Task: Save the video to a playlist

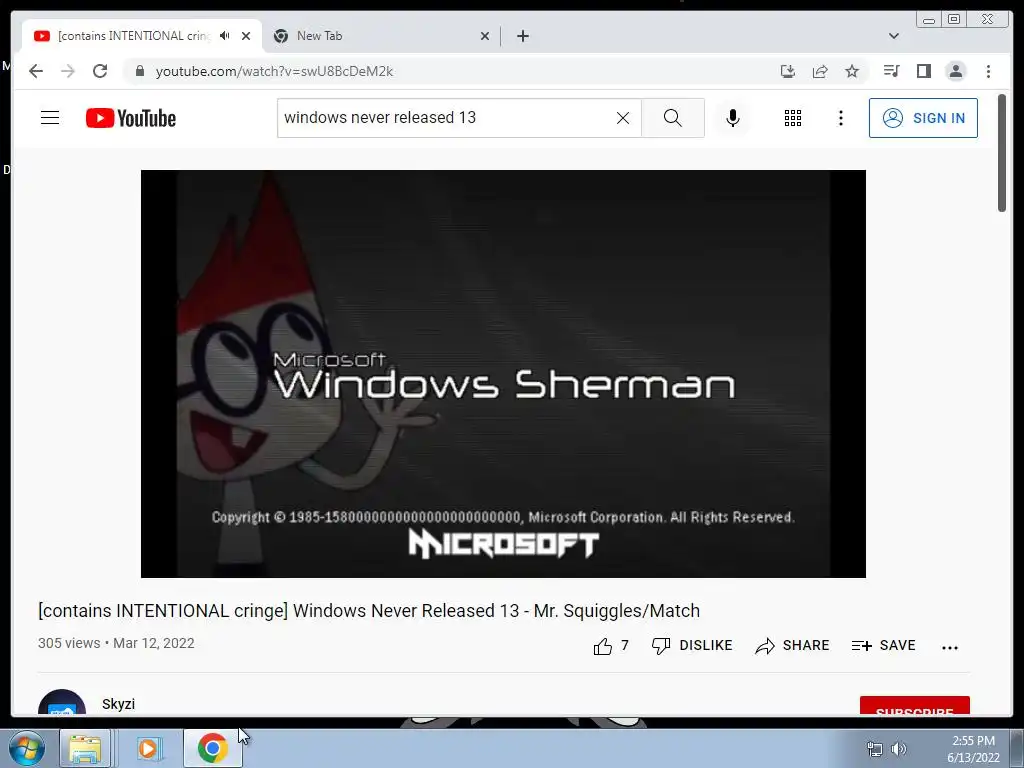Action: point(884,646)
